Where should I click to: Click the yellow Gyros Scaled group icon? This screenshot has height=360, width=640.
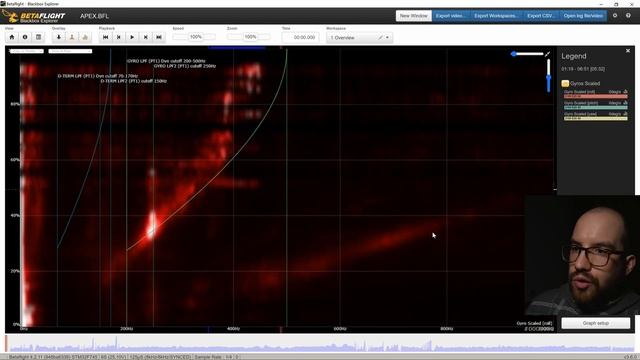(565, 83)
